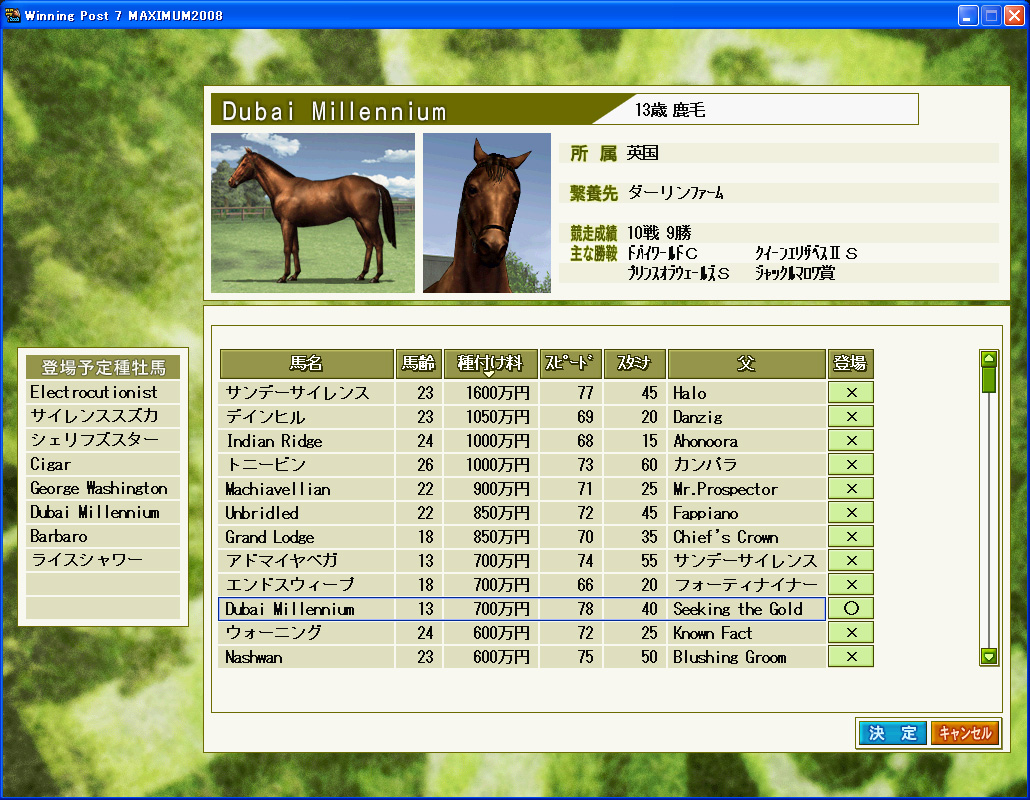Select デインヒル name in table
The width and height of the screenshot is (1030, 800).
[x=306, y=416]
